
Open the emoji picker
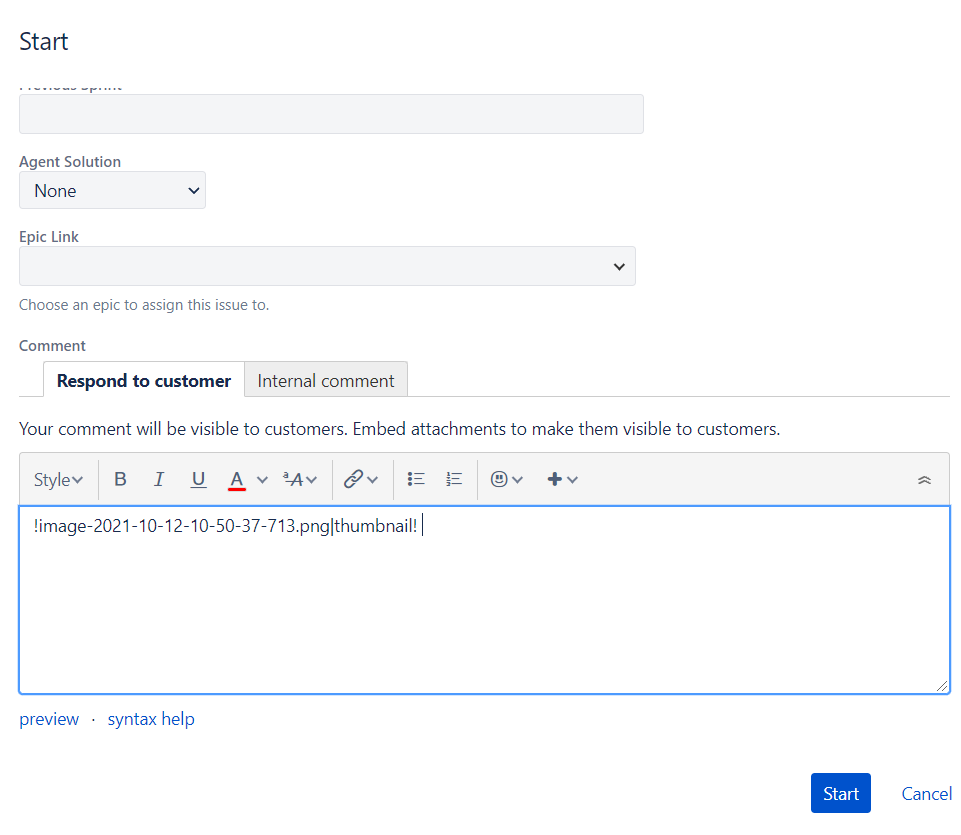coord(500,479)
